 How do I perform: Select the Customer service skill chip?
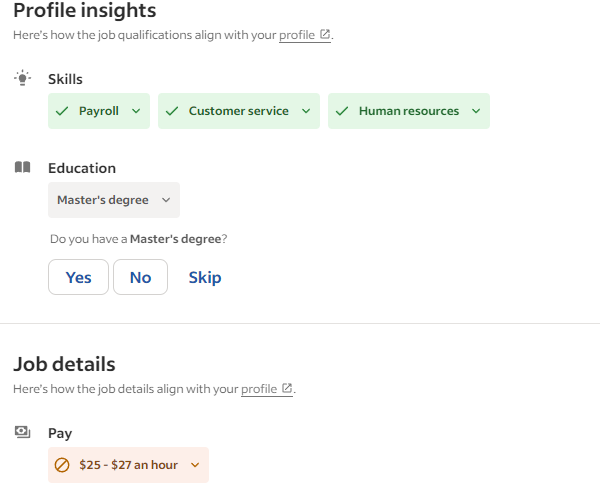tap(239, 111)
